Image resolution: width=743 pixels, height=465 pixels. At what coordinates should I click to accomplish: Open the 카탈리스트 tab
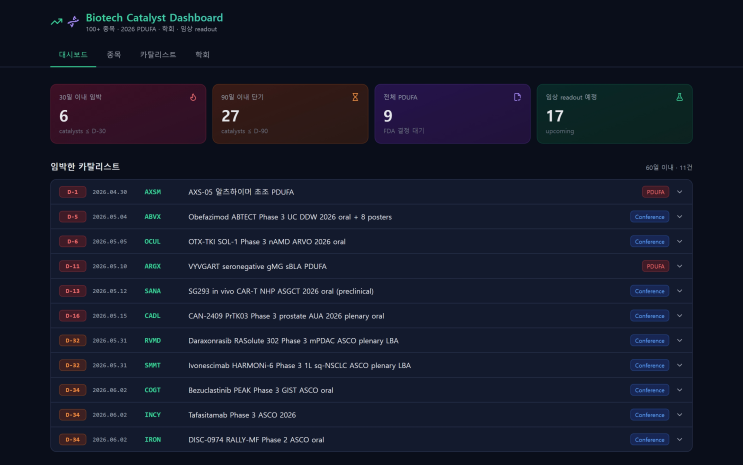coord(158,55)
